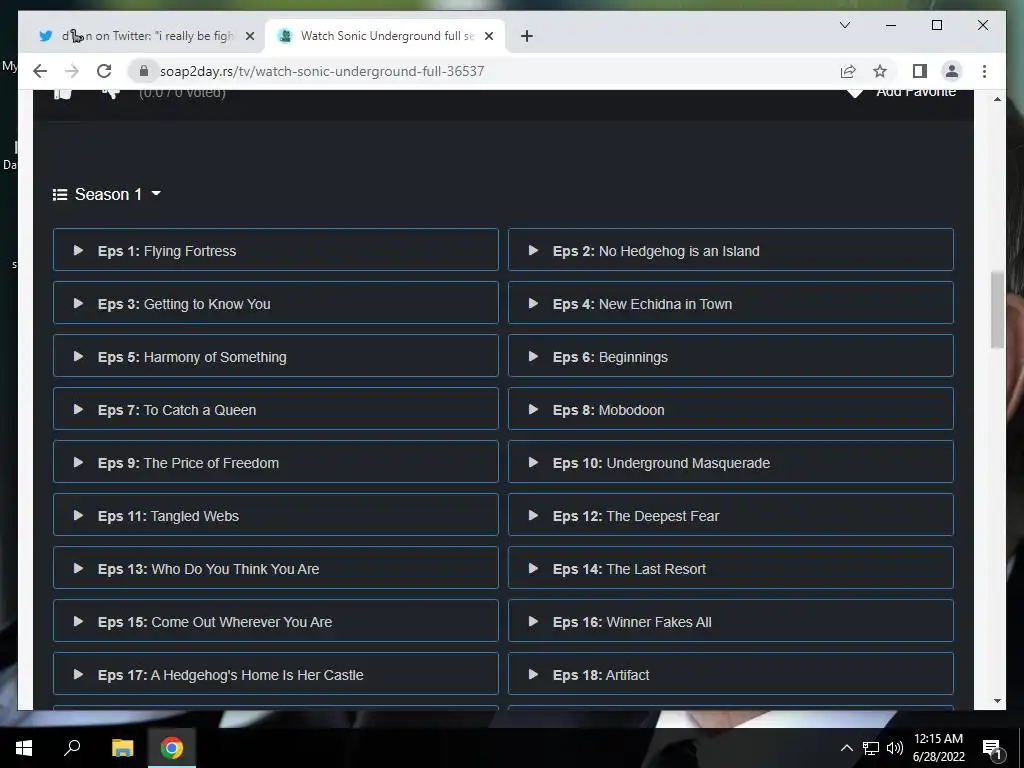1024x768 pixels.
Task: Click the Chrome taskbar icon
Action: (x=172, y=748)
